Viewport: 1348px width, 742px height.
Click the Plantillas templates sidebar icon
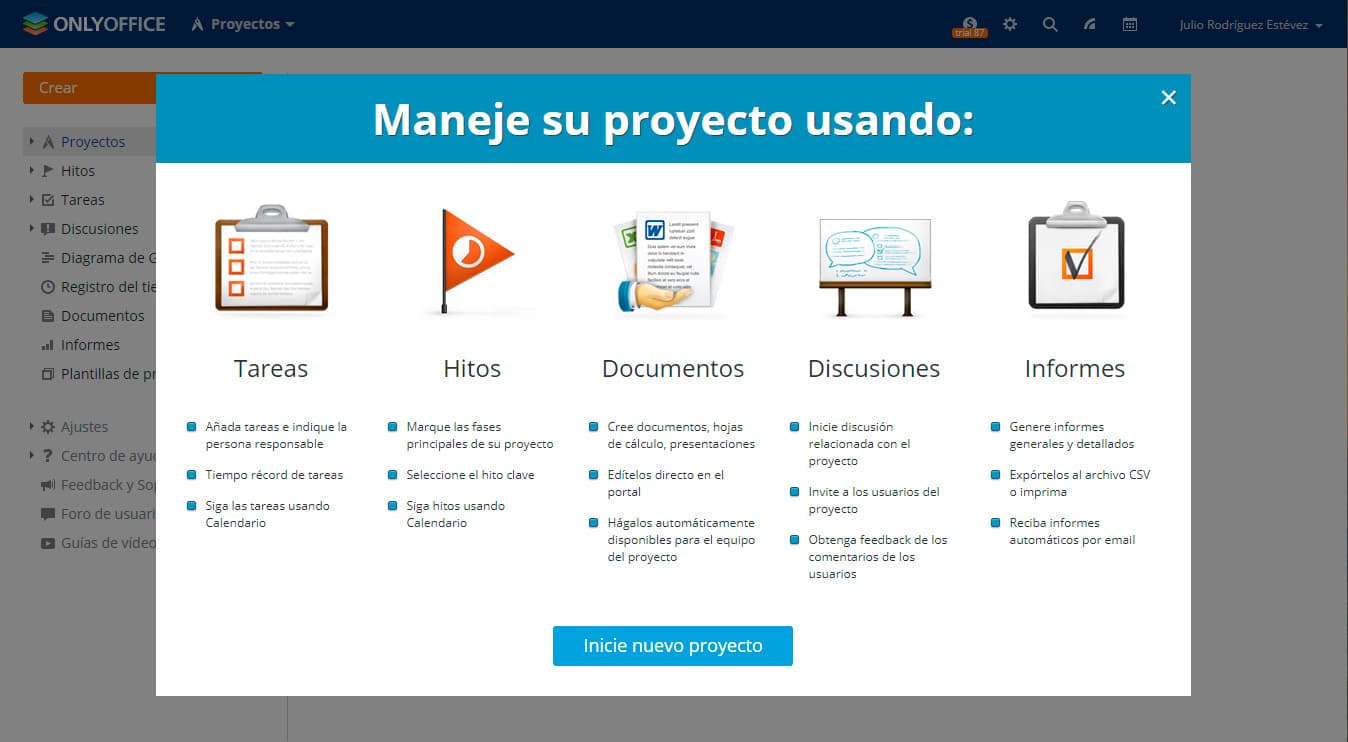point(48,374)
